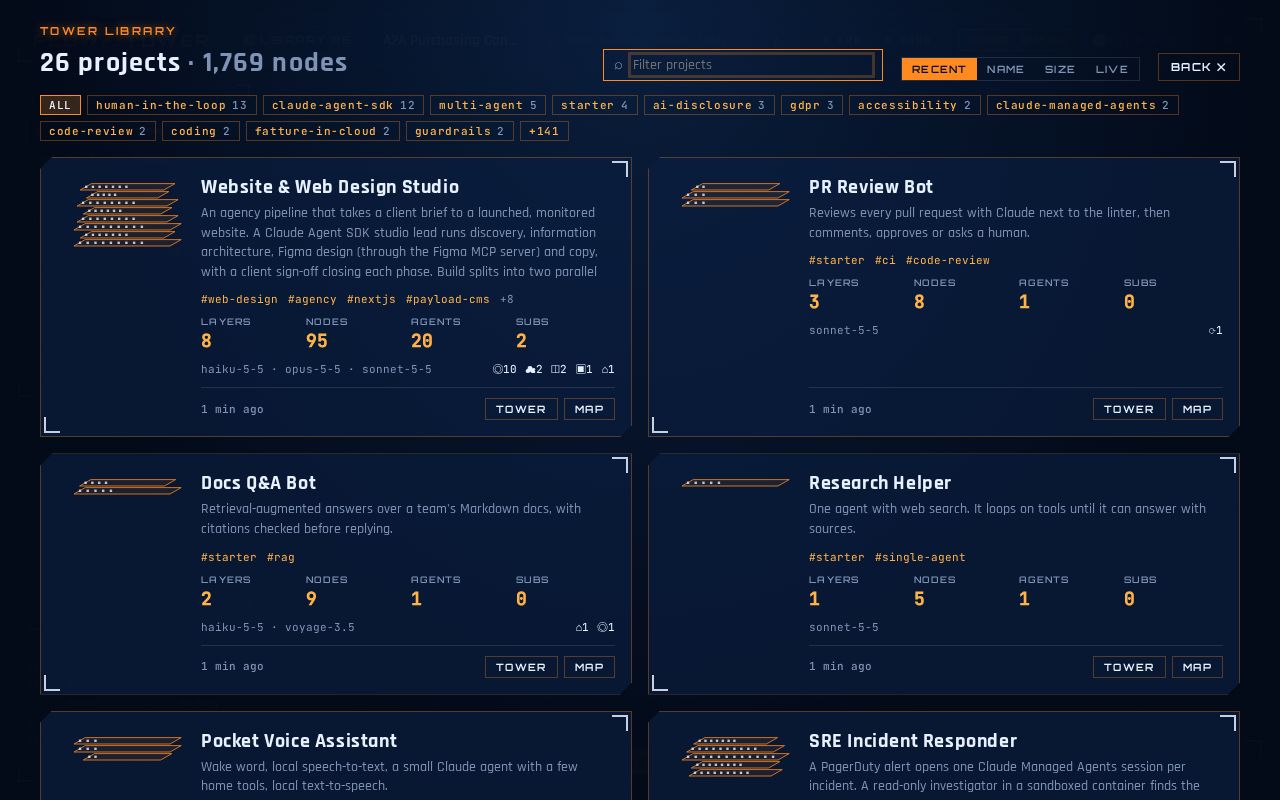The image size is (1280, 800).
Task: Open TOWER view for Website & Web Design Studio
Action: pos(521,409)
